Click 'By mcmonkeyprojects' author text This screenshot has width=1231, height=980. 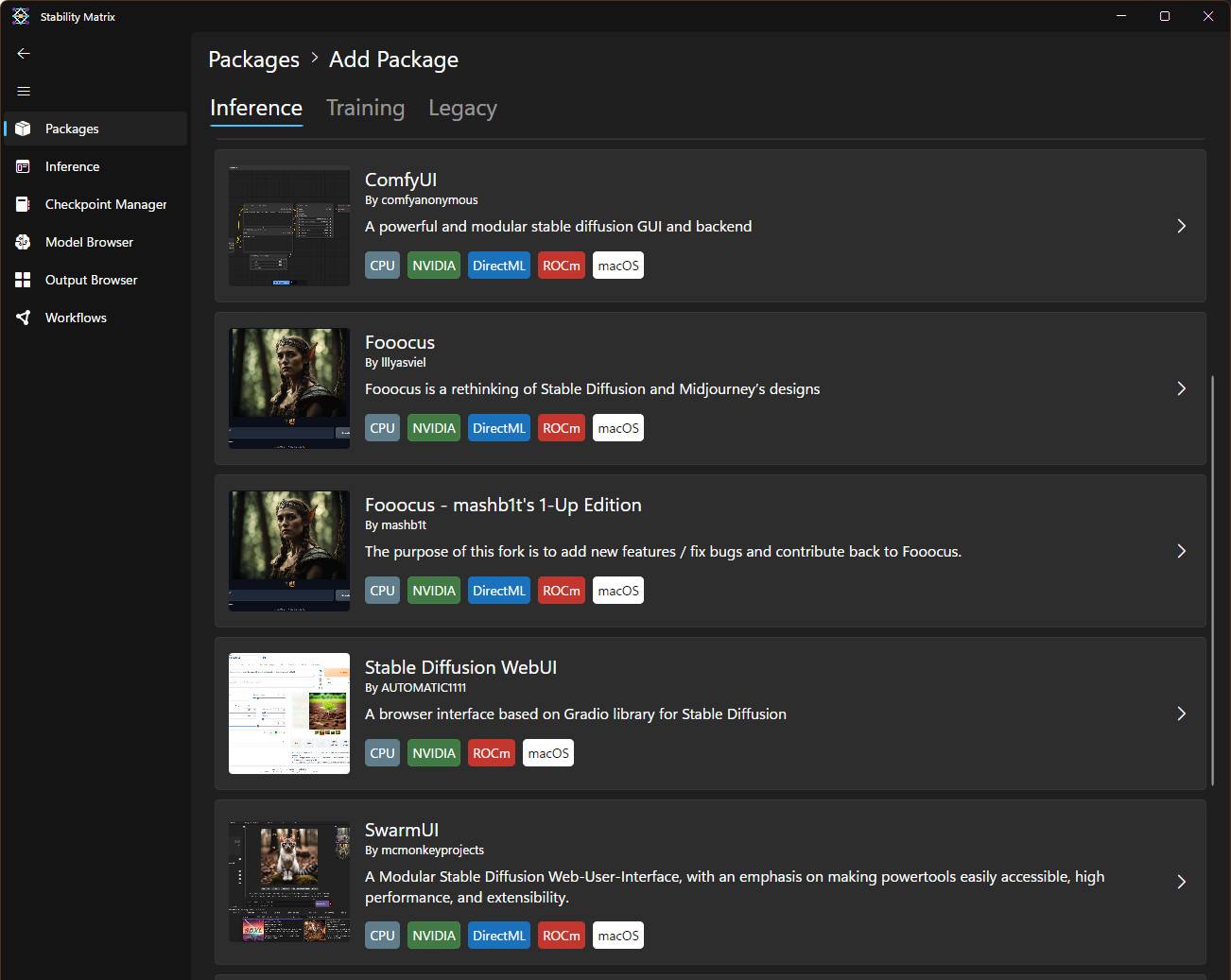click(x=425, y=851)
